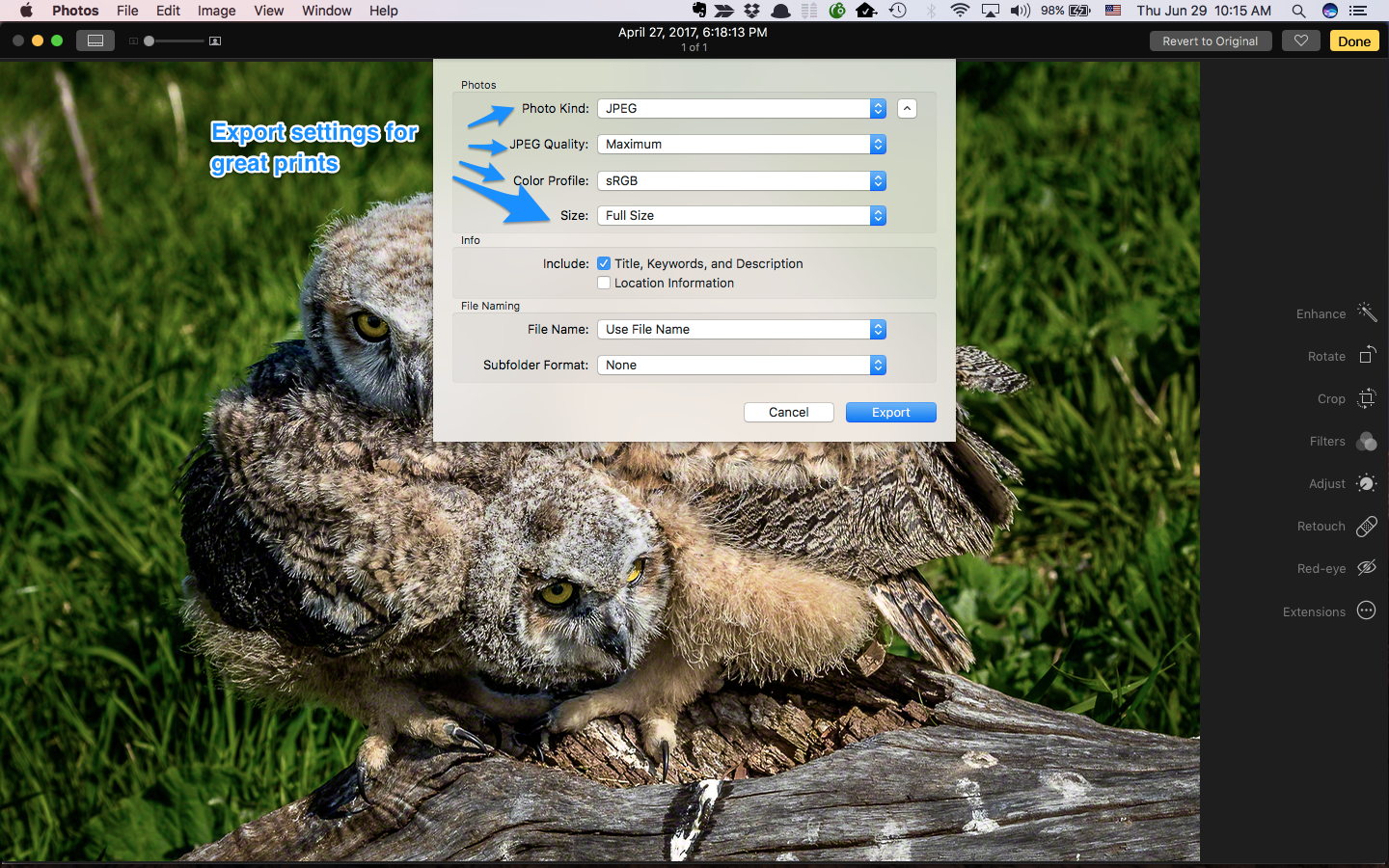1389x868 pixels.
Task: Select the Retouch tool
Action: [1365, 526]
